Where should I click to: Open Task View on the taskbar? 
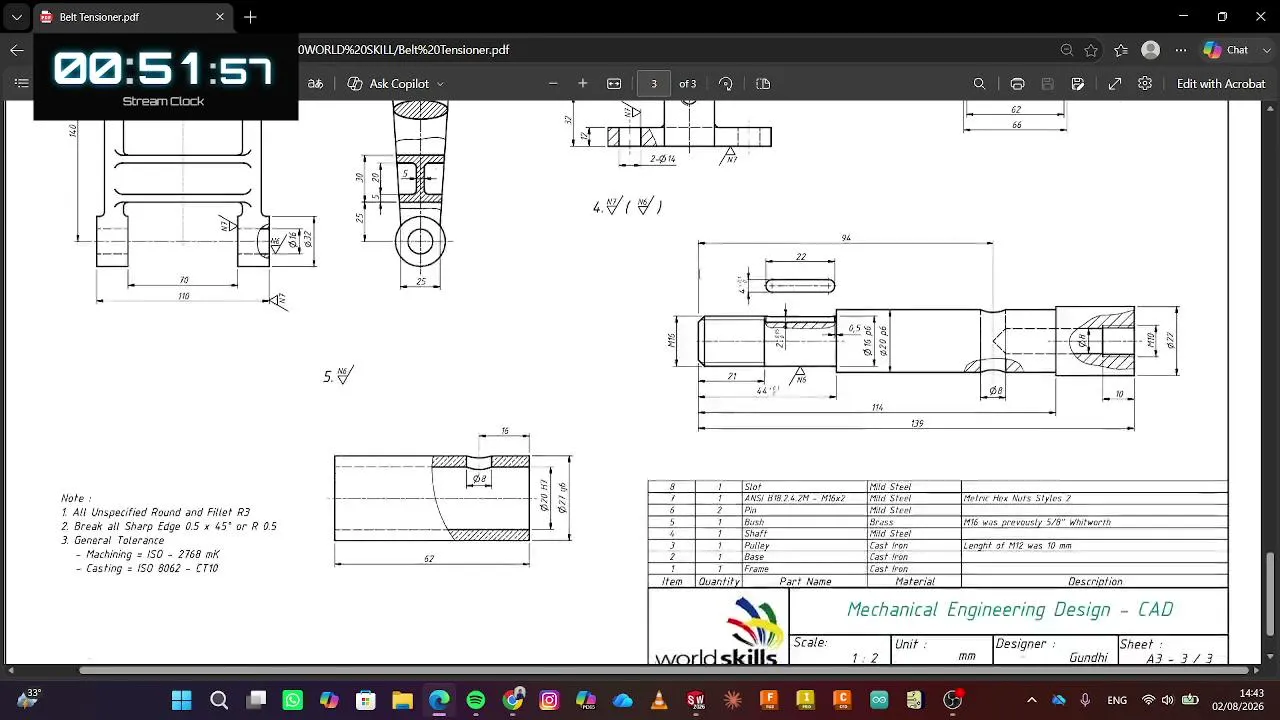(x=256, y=700)
